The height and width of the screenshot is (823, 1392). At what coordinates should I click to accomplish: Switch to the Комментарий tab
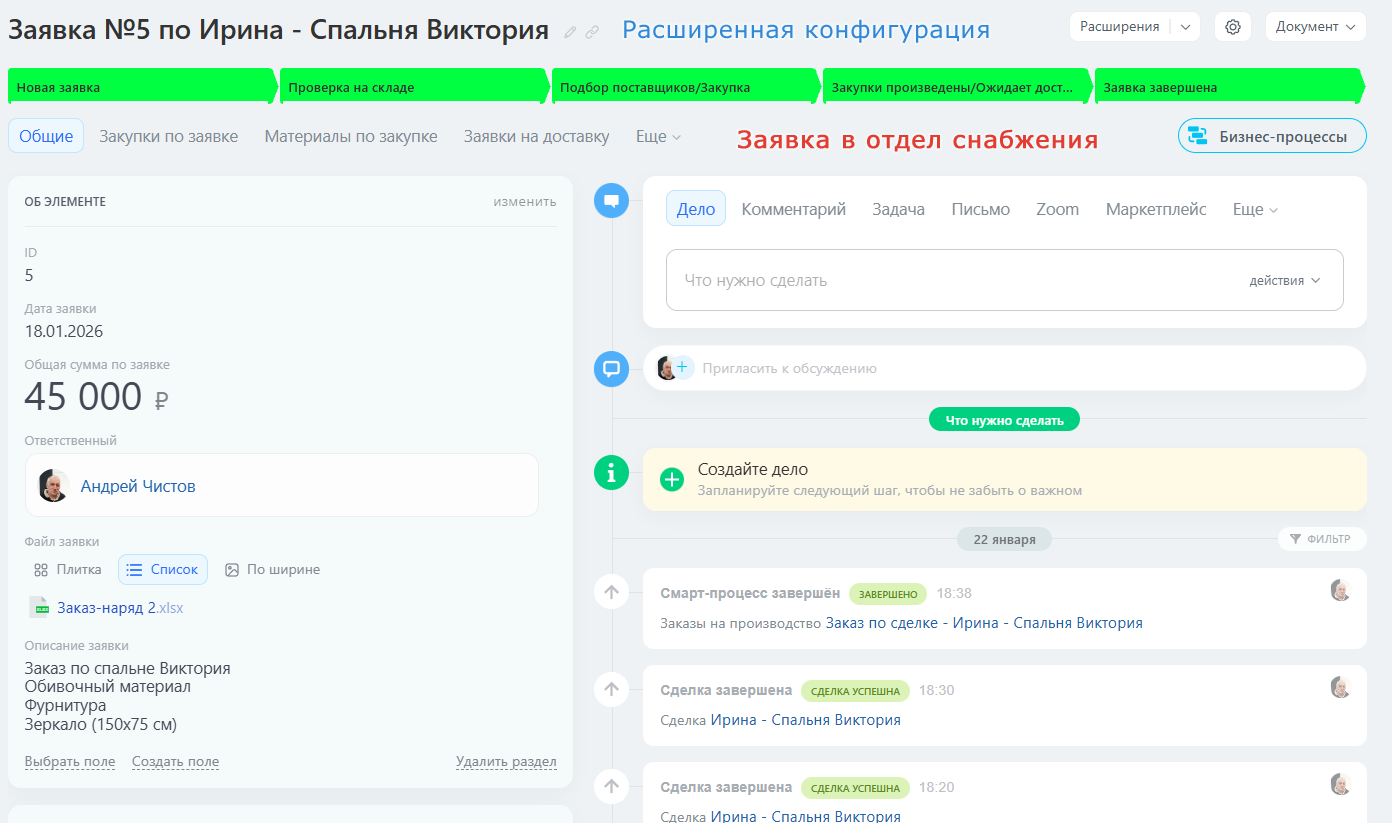tap(793, 209)
